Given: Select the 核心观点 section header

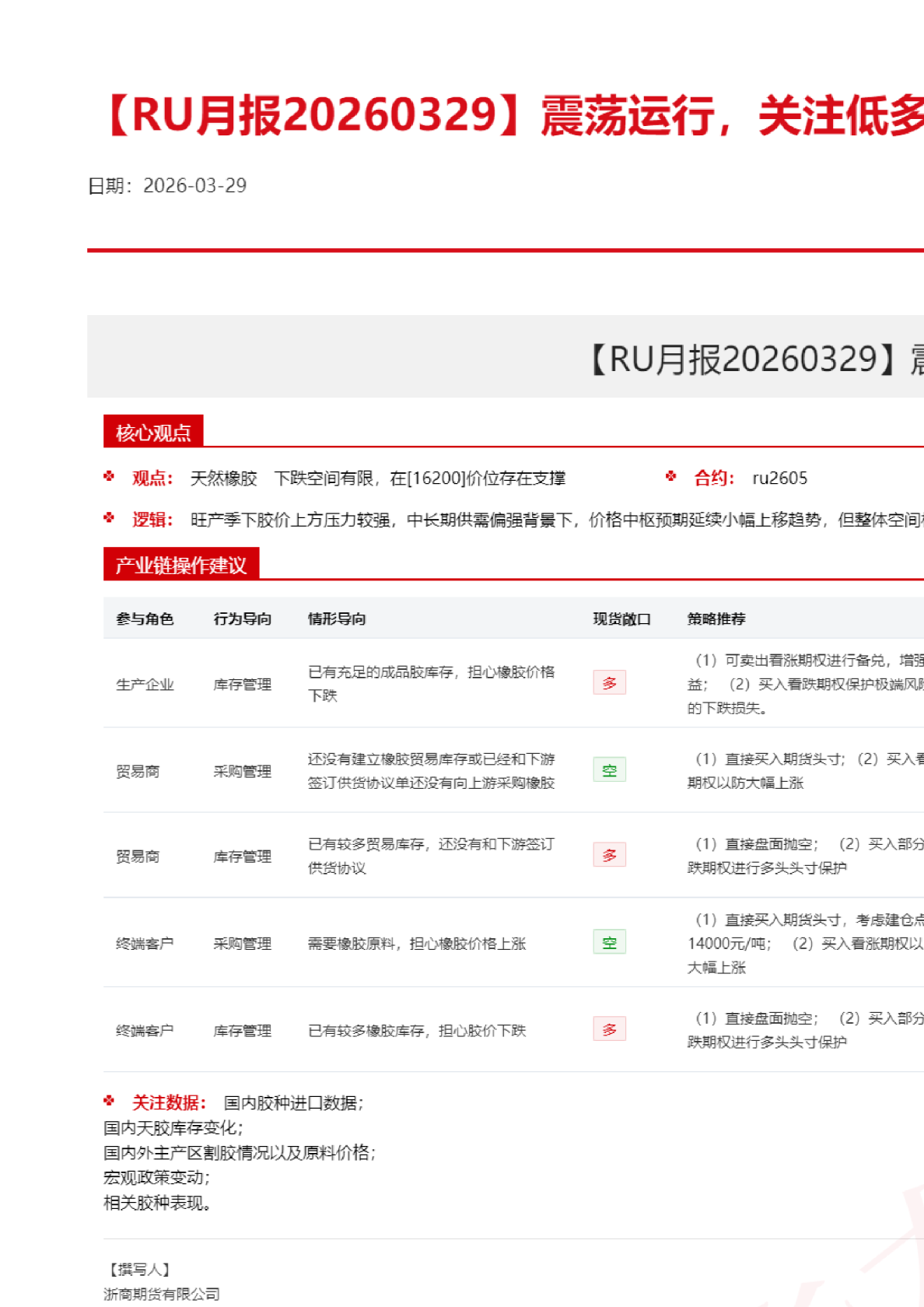Looking at the screenshot, I should click(153, 433).
